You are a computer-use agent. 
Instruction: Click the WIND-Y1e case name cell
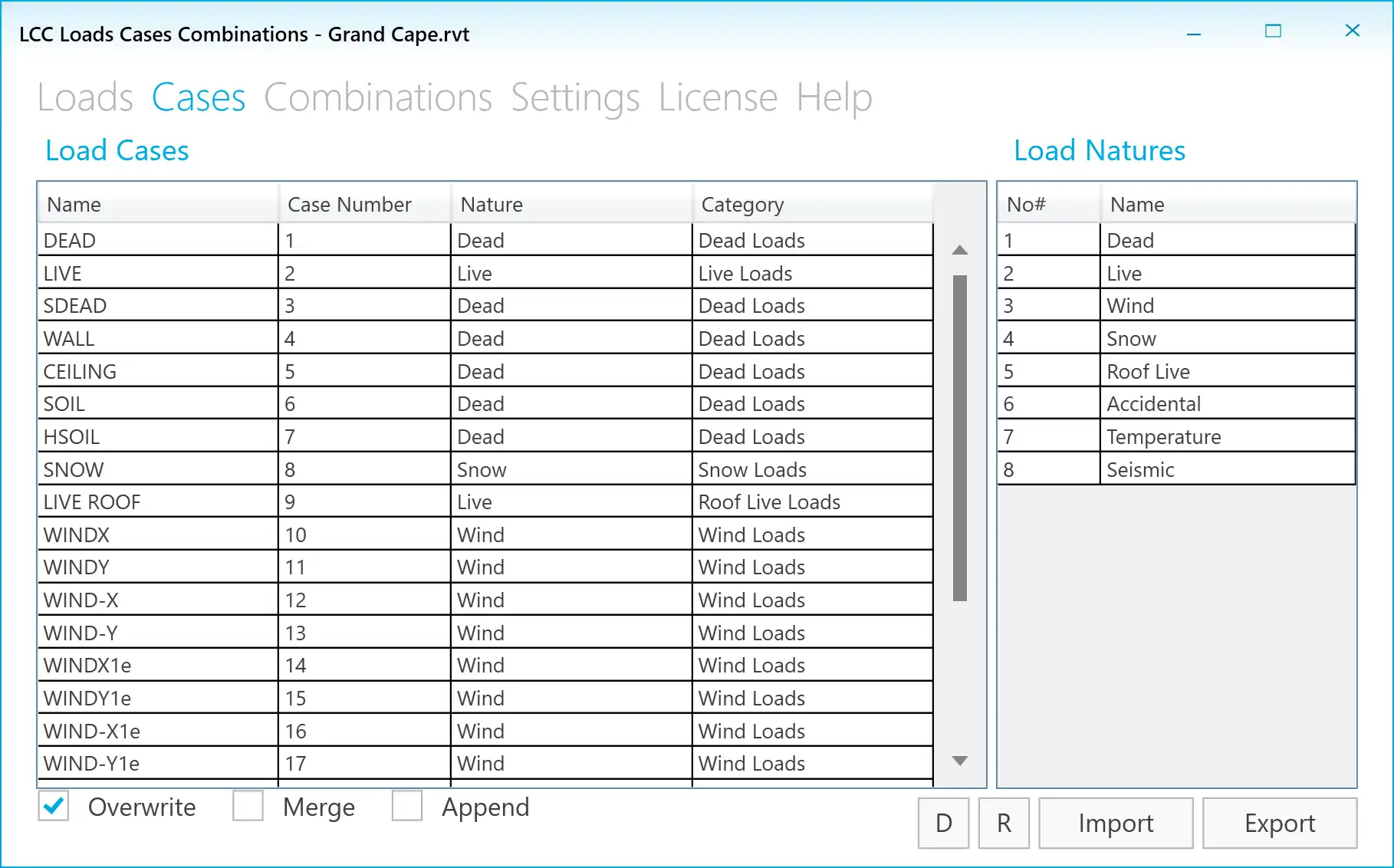click(158, 763)
